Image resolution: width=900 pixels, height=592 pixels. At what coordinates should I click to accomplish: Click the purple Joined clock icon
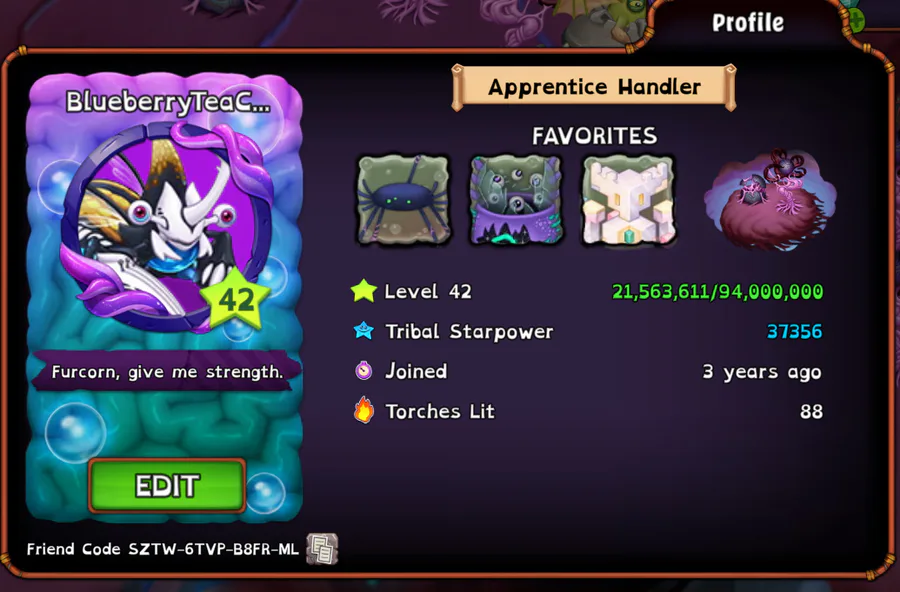(x=364, y=370)
